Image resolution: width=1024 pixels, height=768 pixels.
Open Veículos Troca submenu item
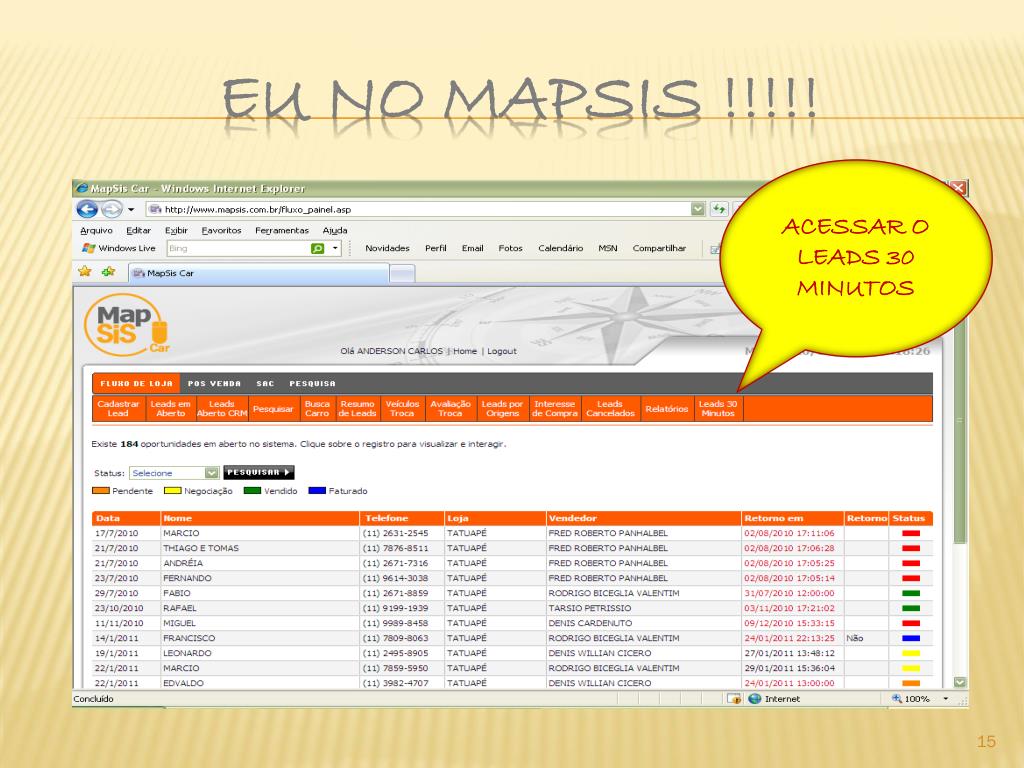tap(402, 409)
